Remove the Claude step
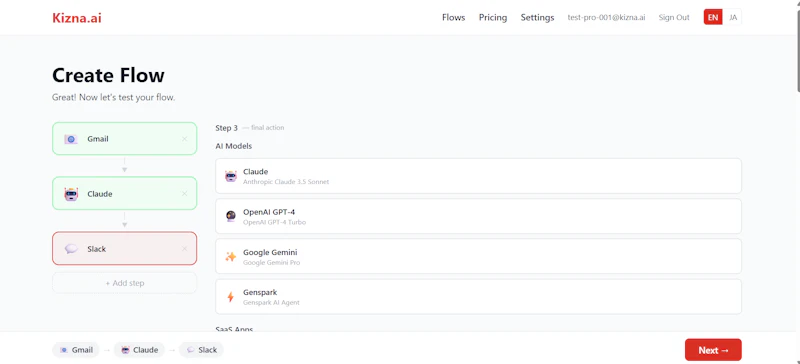The image size is (800, 364). click(x=184, y=194)
